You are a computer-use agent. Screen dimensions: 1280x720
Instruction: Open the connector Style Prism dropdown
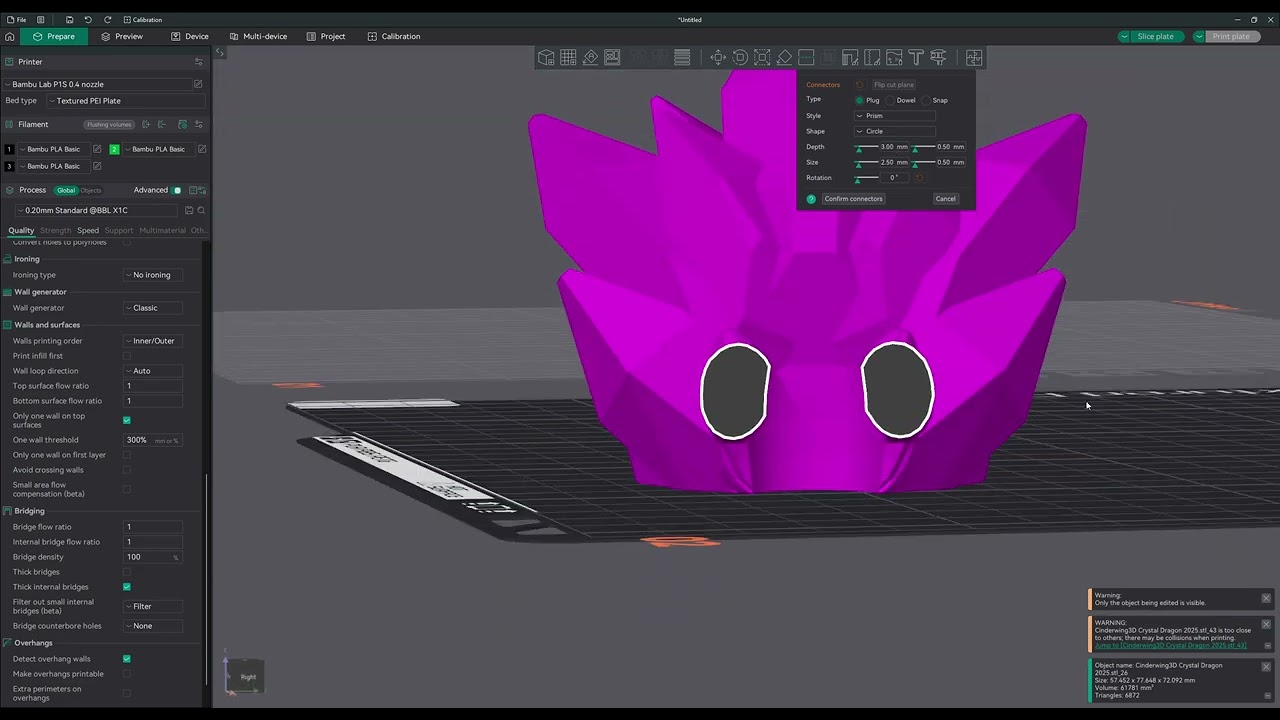coord(895,116)
